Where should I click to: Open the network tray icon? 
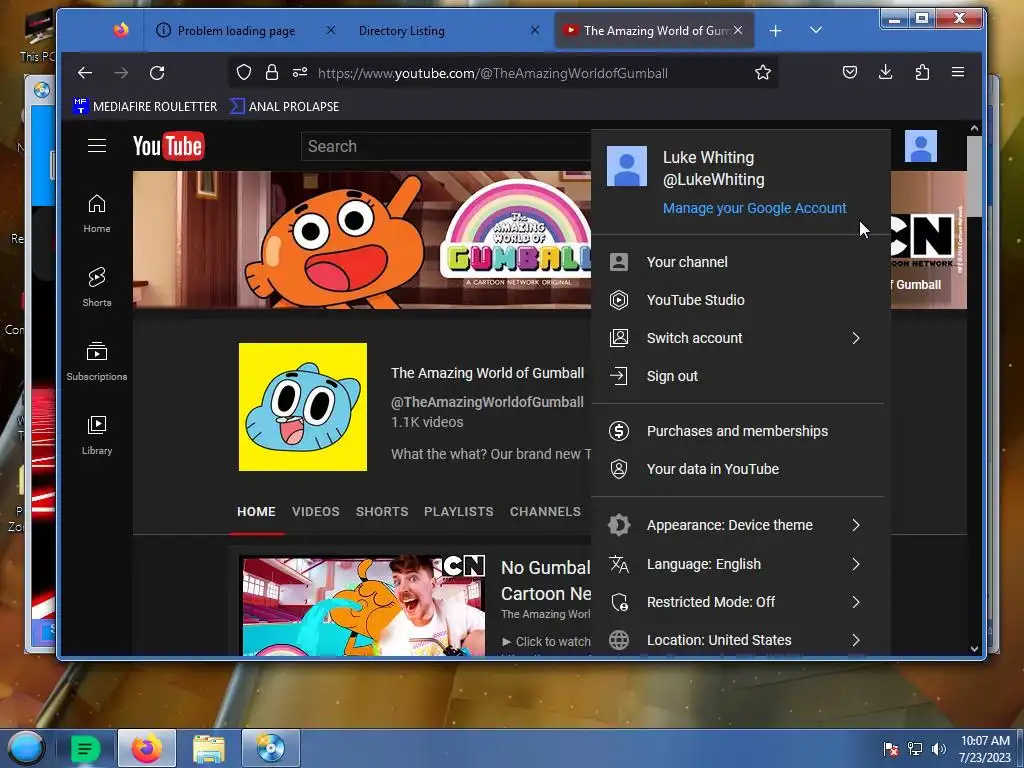915,748
